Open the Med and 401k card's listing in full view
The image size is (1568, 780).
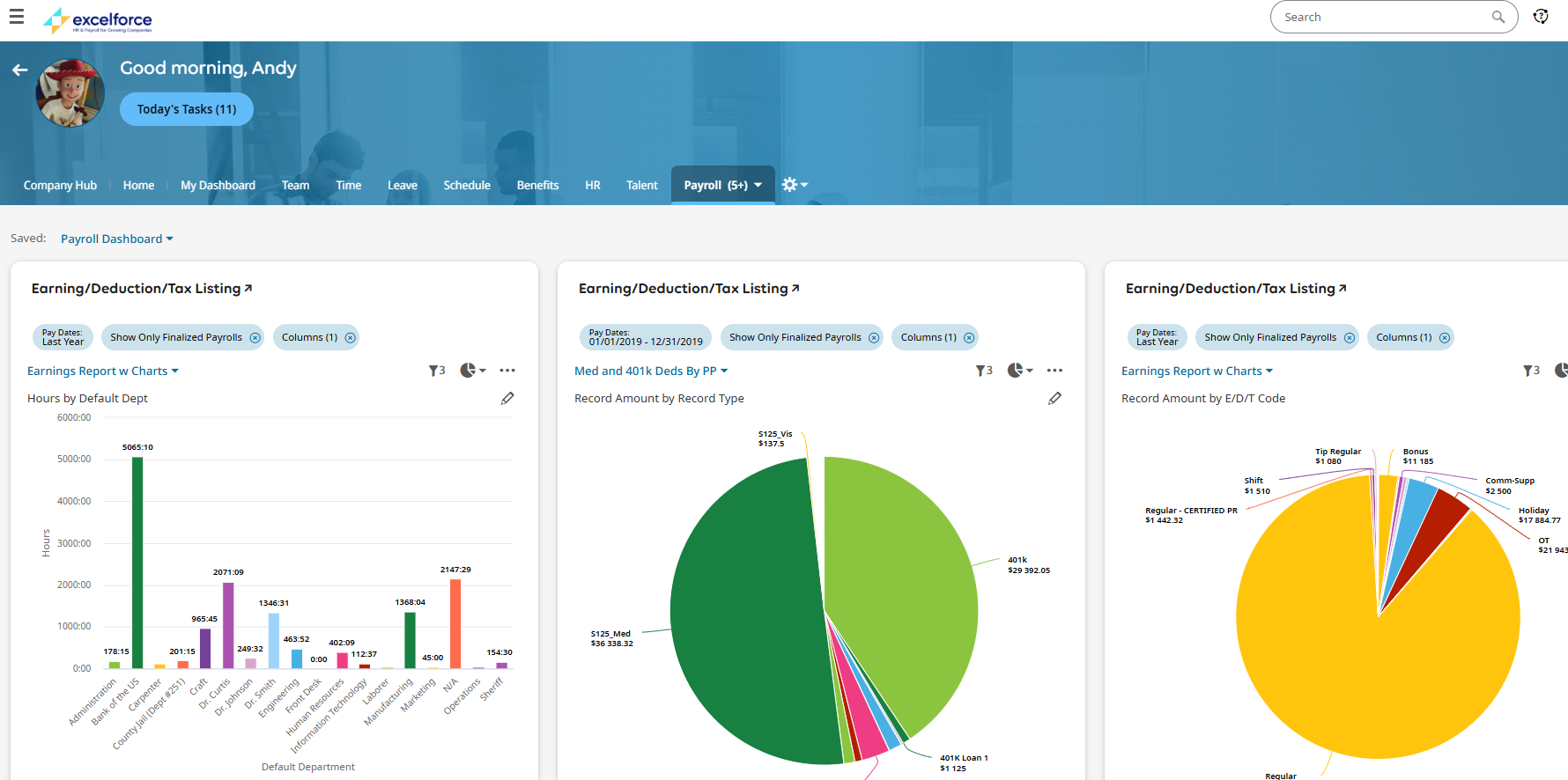click(795, 288)
